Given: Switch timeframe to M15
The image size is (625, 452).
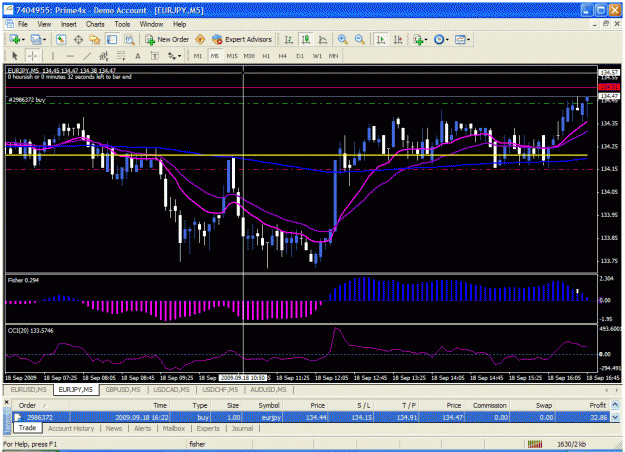Looking at the screenshot, I should (x=232, y=56).
